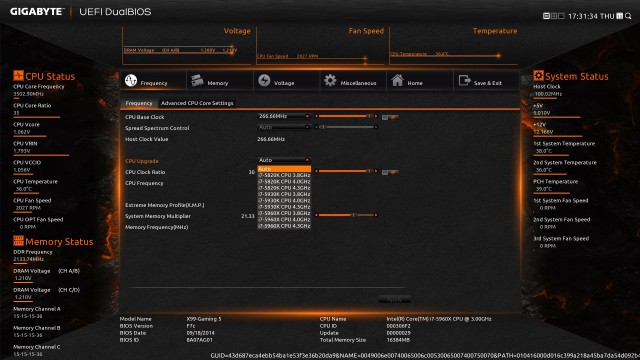
Task: Select the Frequency sub-tab
Action: 139,103
